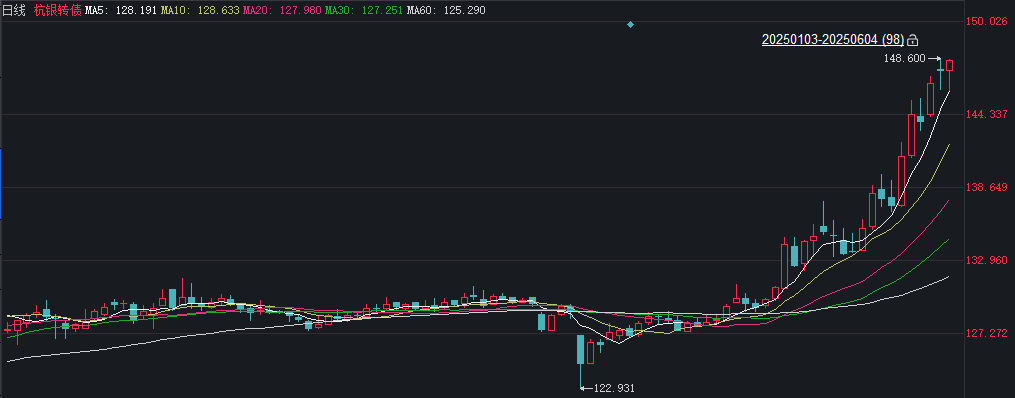Screen dimensions: 1015x398
Task: Click the 138.649 price axis label
Action: point(987,188)
